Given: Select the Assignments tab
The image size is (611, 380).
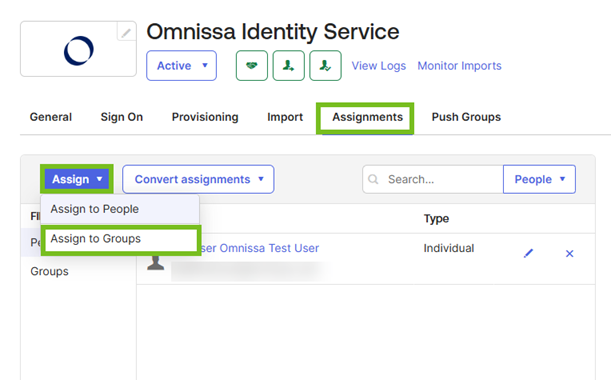Looking at the screenshot, I should [367, 117].
